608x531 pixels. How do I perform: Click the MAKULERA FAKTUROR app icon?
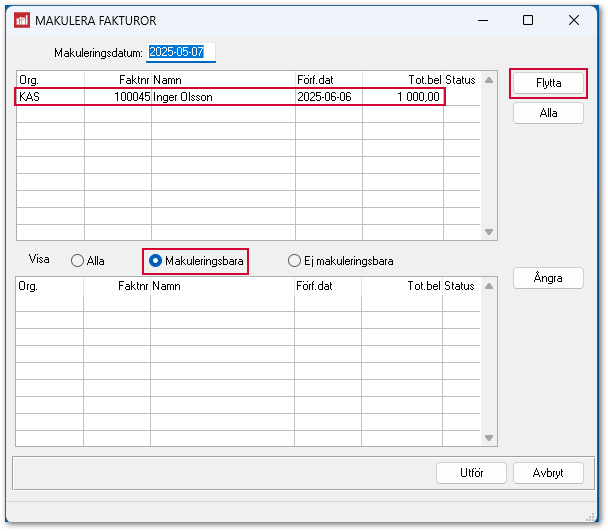22,20
